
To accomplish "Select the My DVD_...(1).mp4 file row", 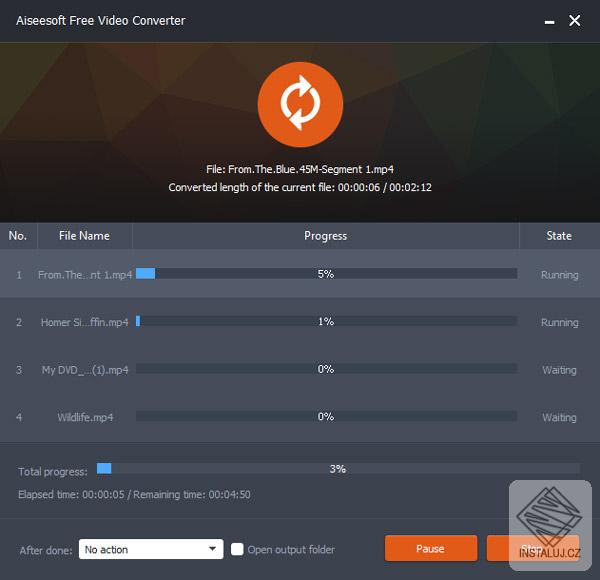I will tap(300, 369).
